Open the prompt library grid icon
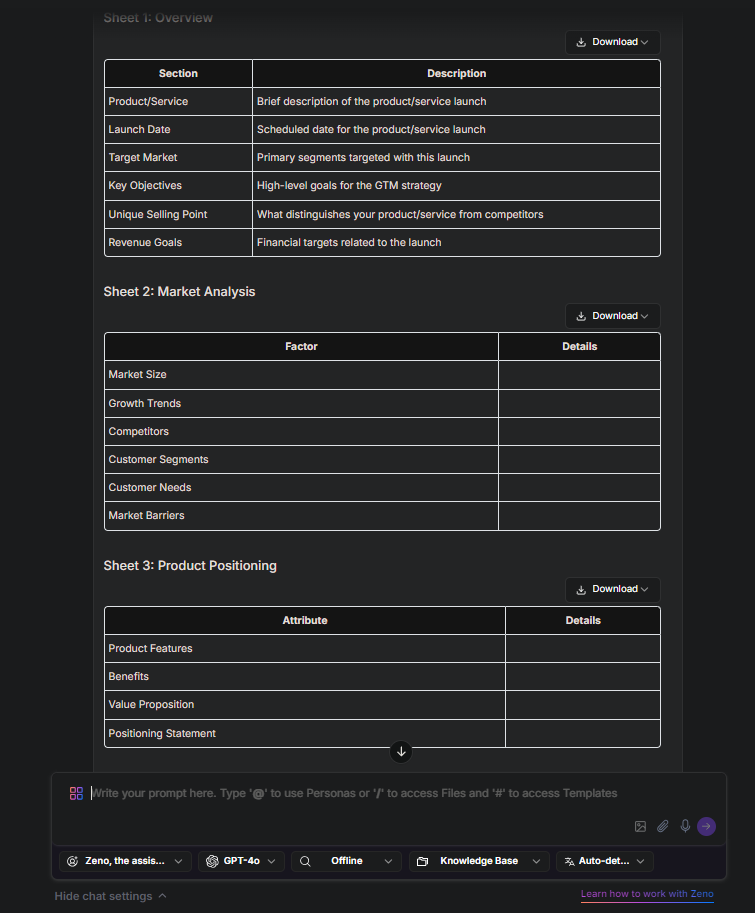 tap(76, 793)
